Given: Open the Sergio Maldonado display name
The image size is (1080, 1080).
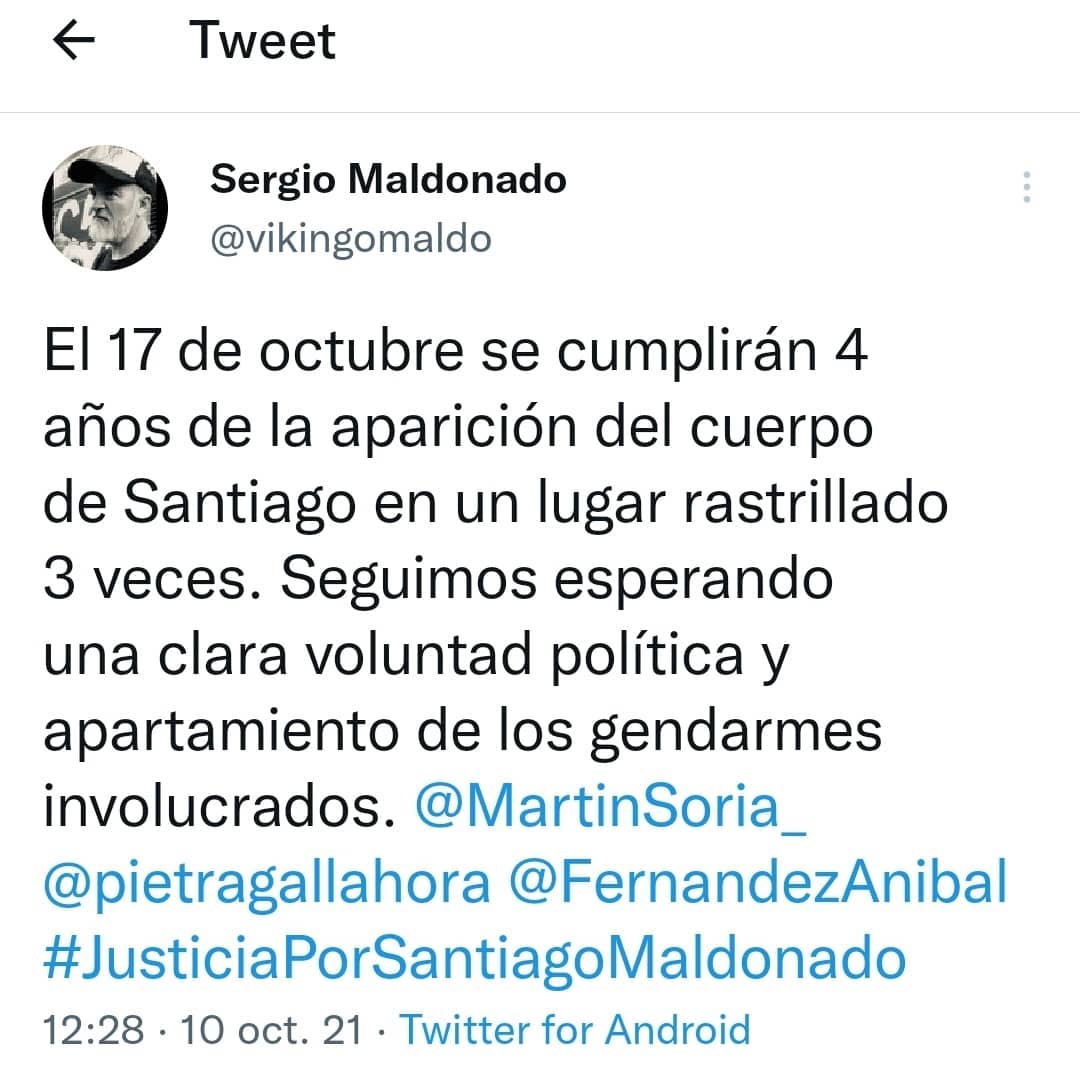Looking at the screenshot, I should [388, 180].
